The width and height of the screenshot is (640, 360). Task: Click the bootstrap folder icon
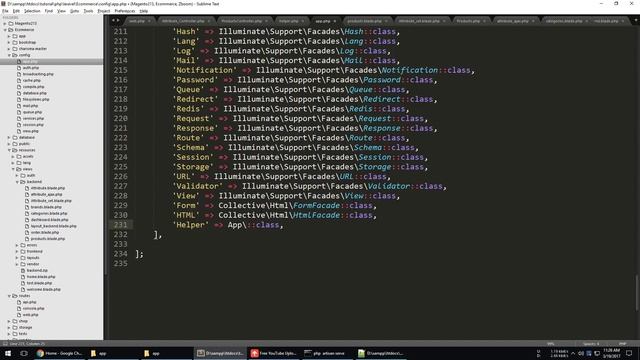coord(15,42)
